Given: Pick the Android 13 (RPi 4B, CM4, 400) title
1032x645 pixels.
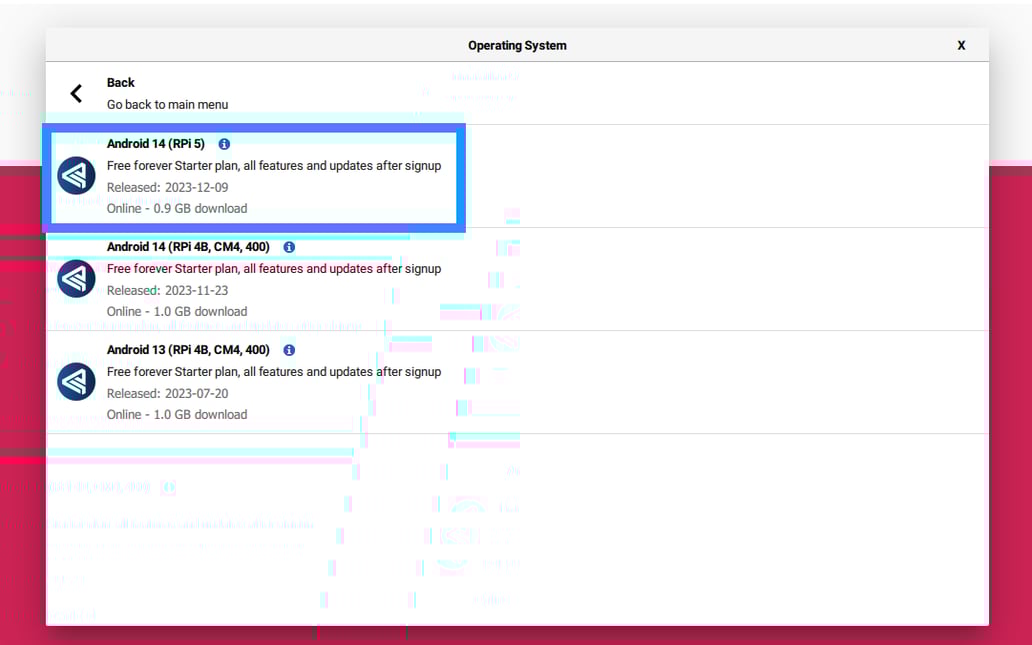Looking at the screenshot, I should [188, 350].
